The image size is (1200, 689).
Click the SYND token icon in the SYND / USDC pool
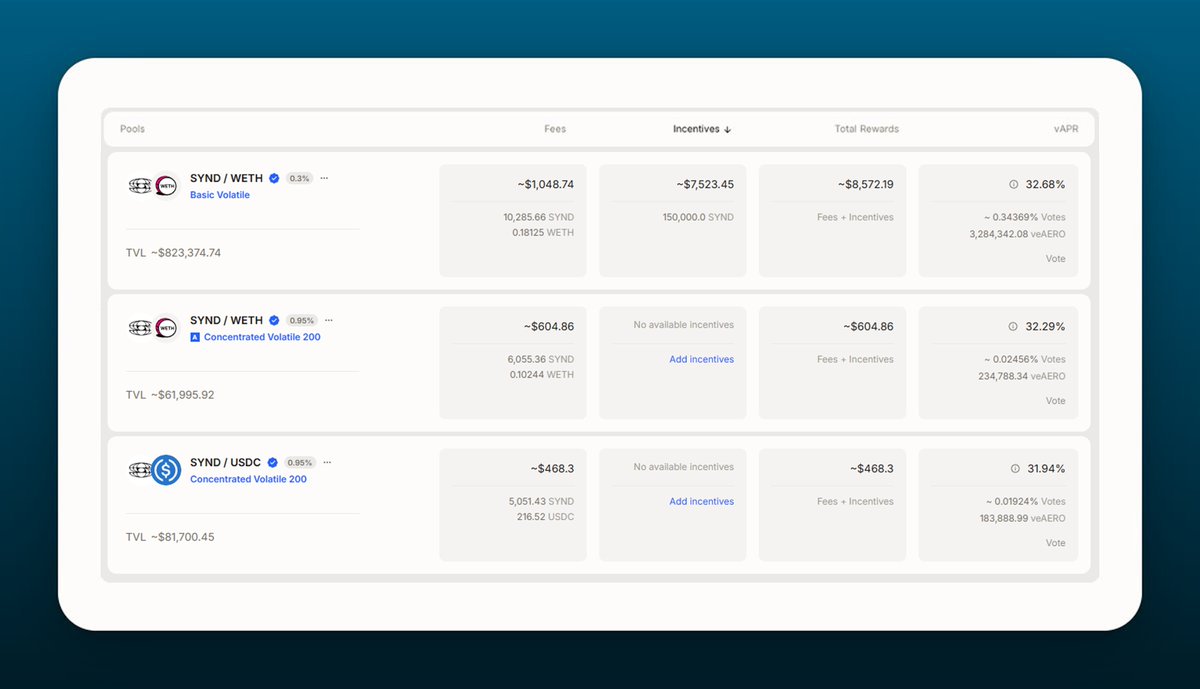tap(140, 470)
